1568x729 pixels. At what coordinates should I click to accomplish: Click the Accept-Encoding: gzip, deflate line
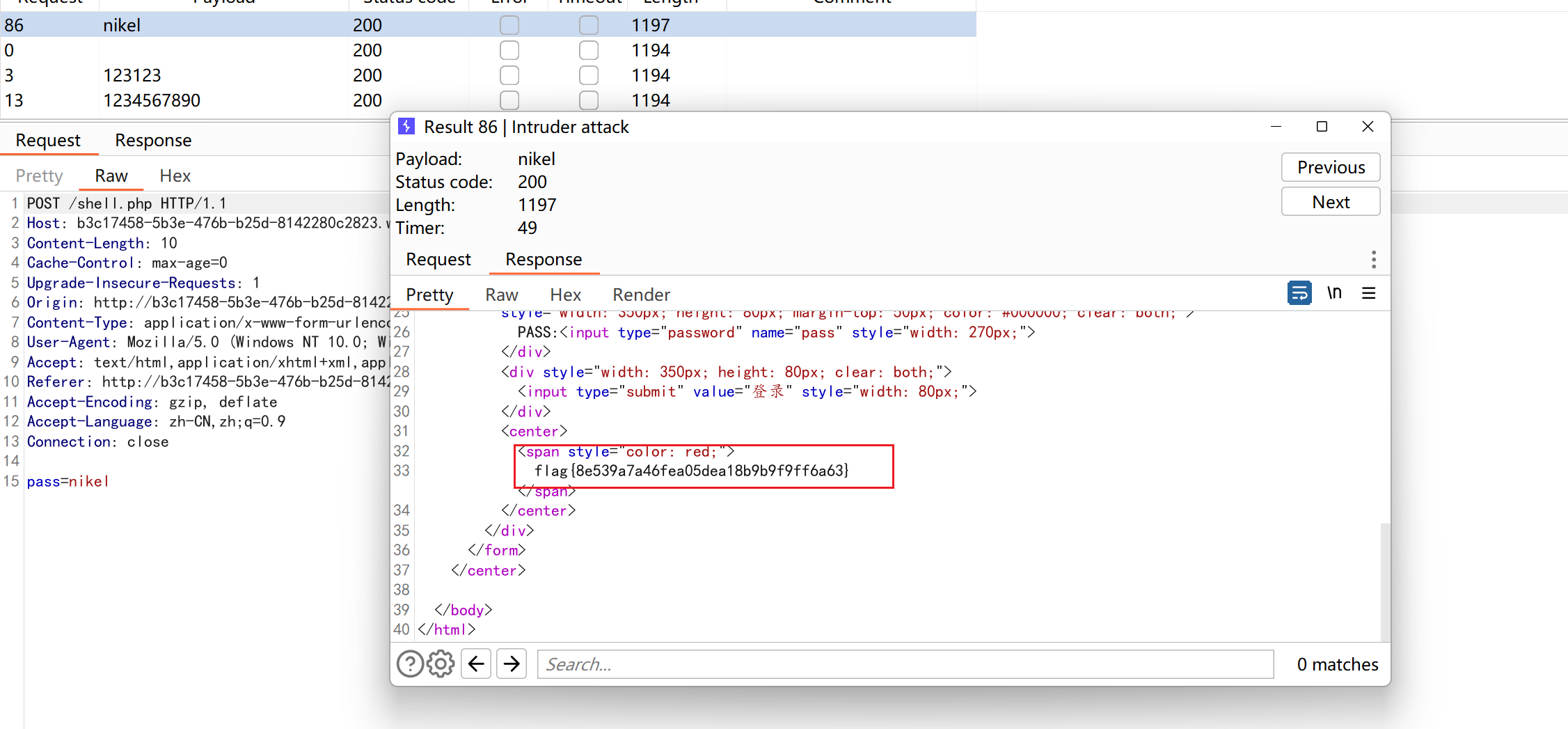point(152,402)
